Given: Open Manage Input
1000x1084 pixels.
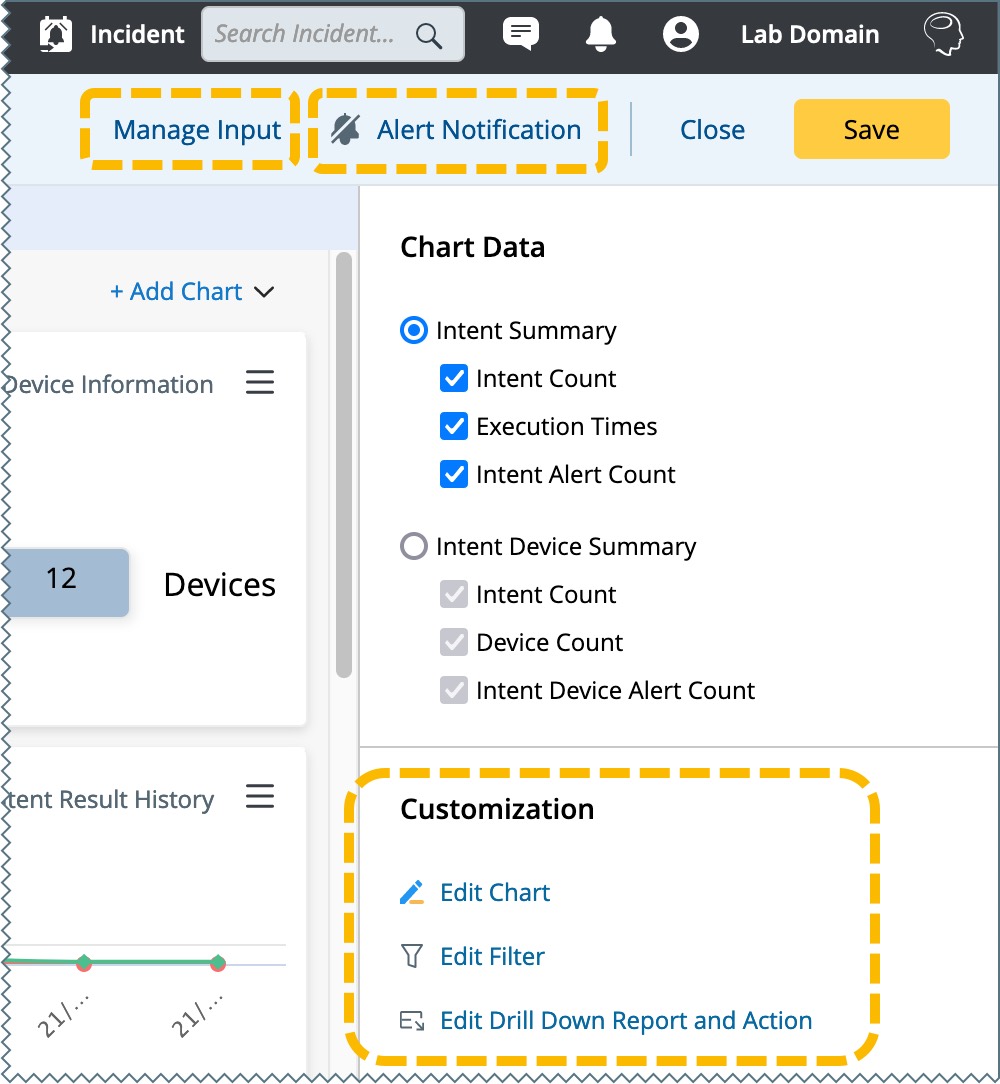Looking at the screenshot, I should [197, 130].
